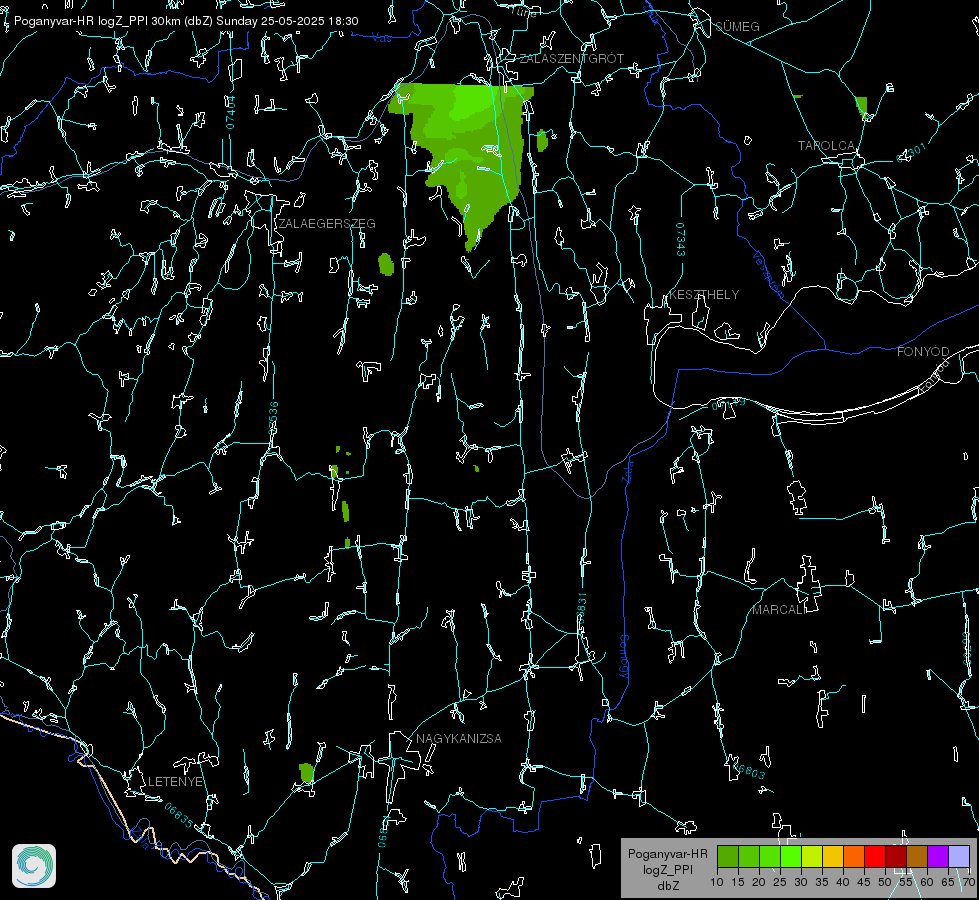
Task: Select the KESZTHELY city label
Action: [704, 295]
